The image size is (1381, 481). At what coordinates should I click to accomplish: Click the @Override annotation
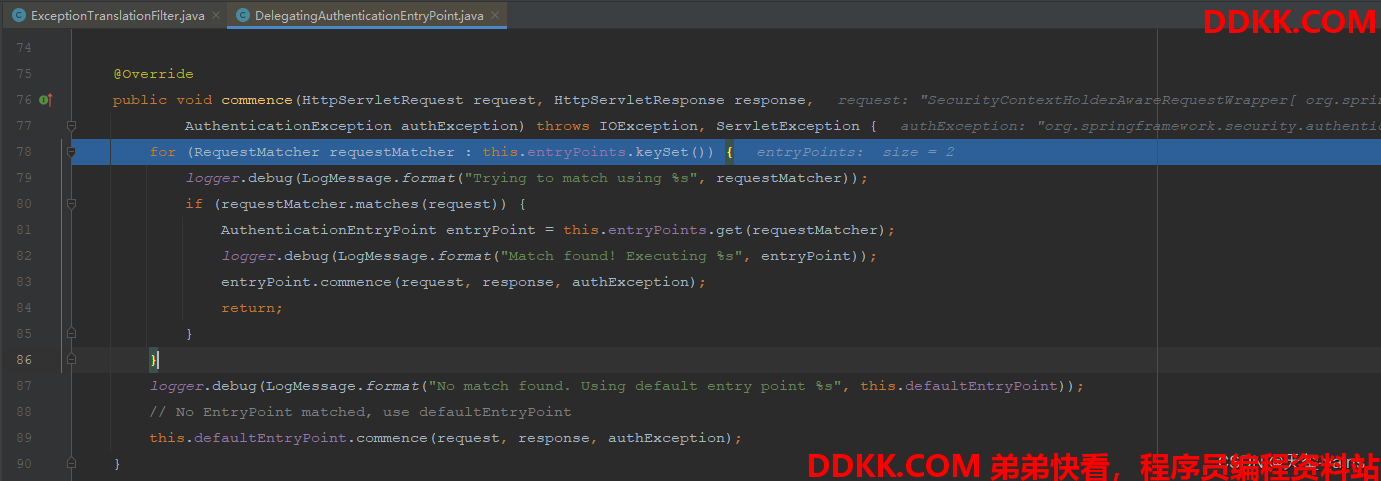(153, 74)
